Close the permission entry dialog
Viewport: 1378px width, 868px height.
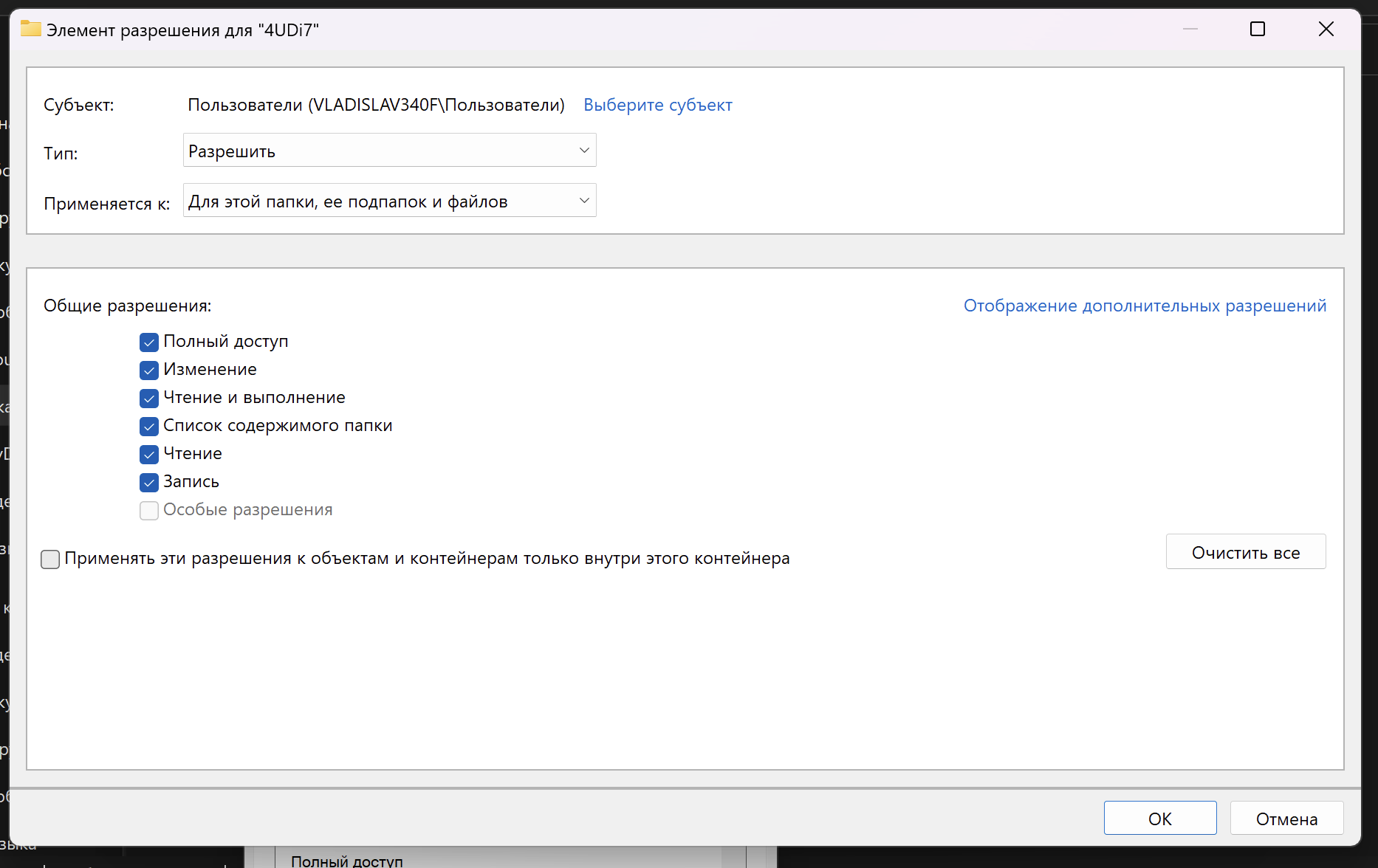(1326, 30)
